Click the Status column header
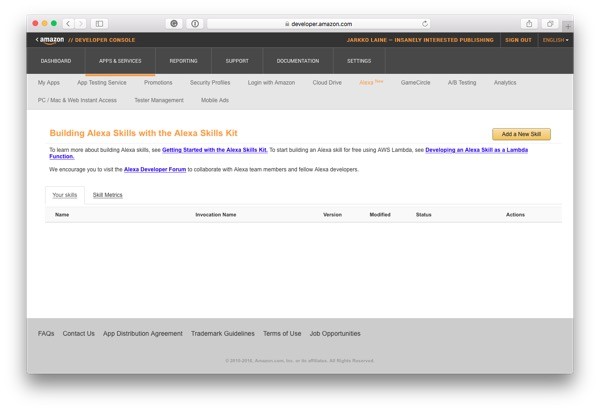600x411 pixels. [x=424, y=215]
